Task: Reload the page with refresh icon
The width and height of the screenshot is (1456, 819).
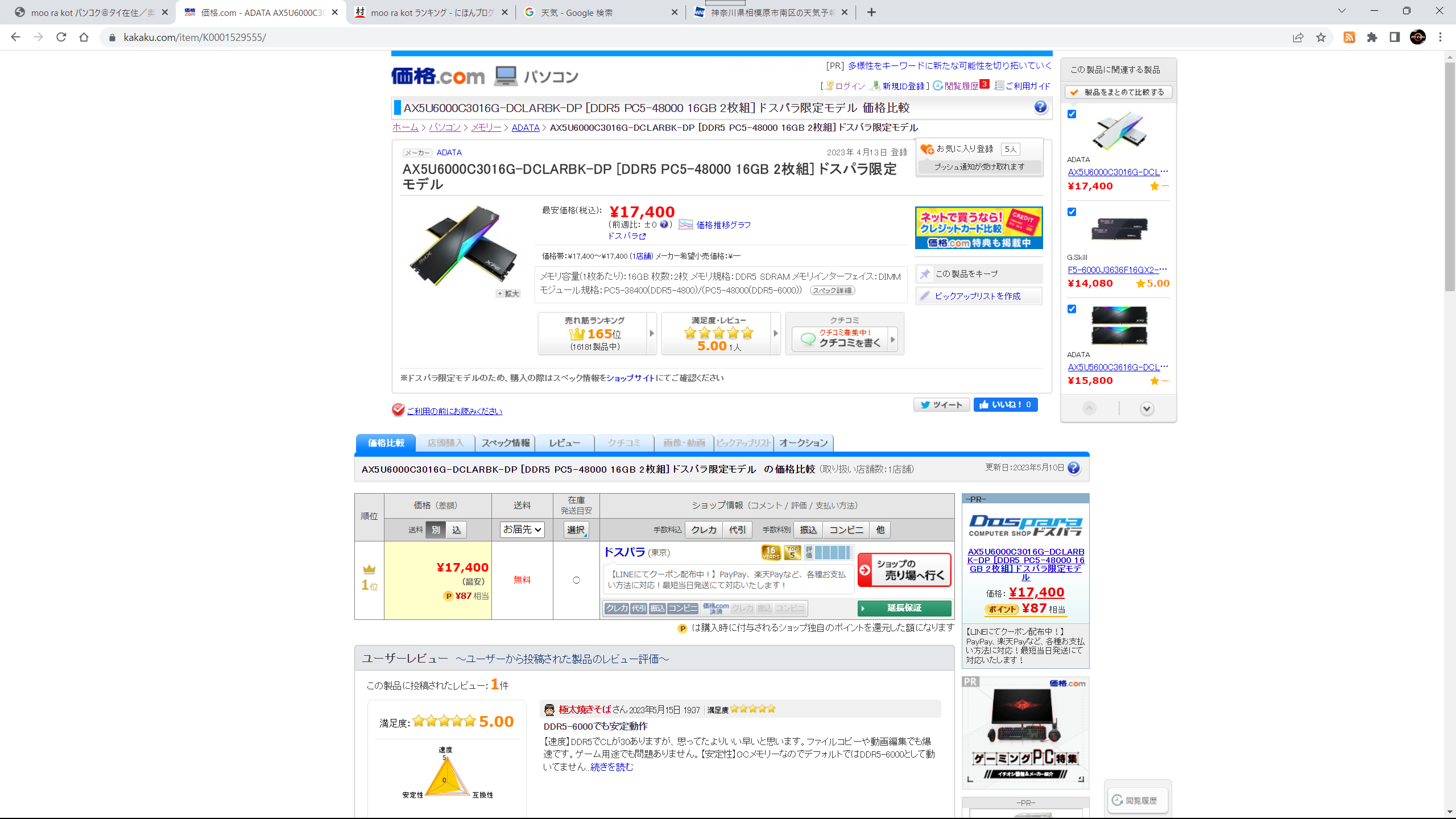Action: pos(61,37)
